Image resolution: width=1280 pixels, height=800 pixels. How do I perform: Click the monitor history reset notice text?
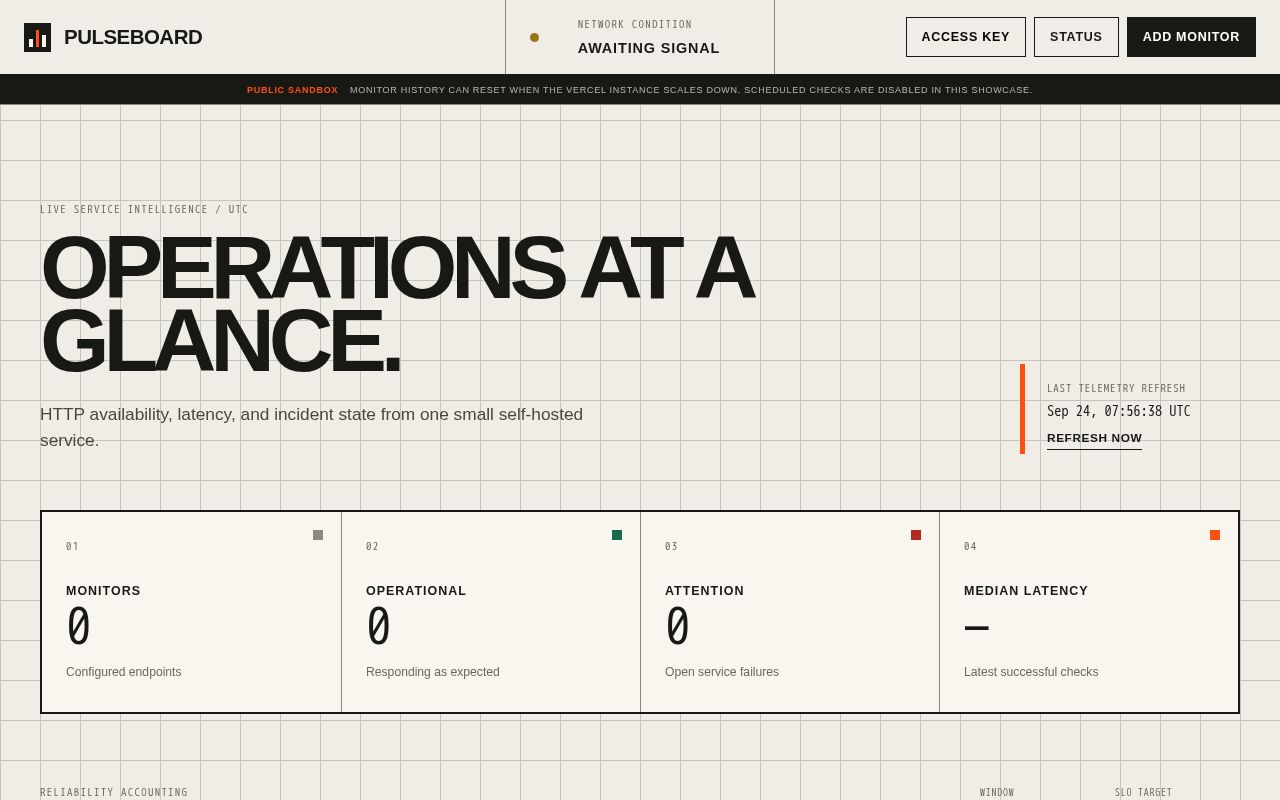click(691, 90)
